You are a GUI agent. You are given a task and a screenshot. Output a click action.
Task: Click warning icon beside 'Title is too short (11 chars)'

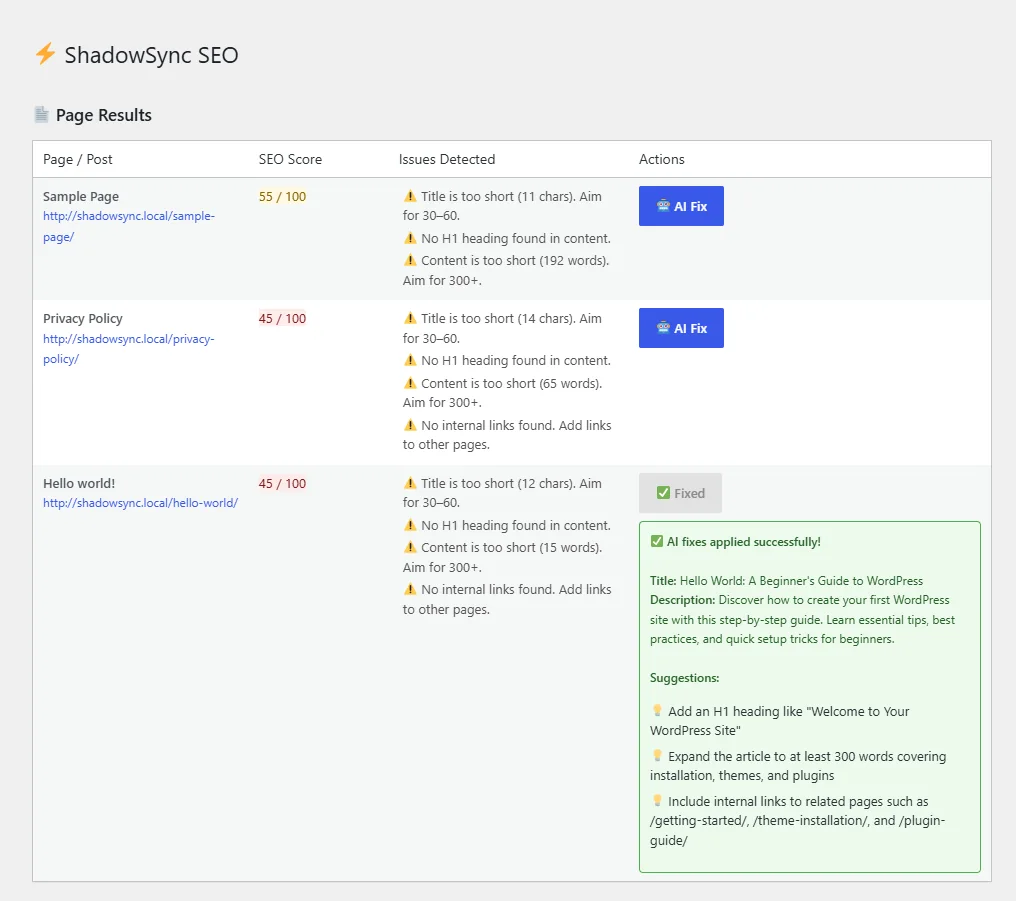pos(410,196)
